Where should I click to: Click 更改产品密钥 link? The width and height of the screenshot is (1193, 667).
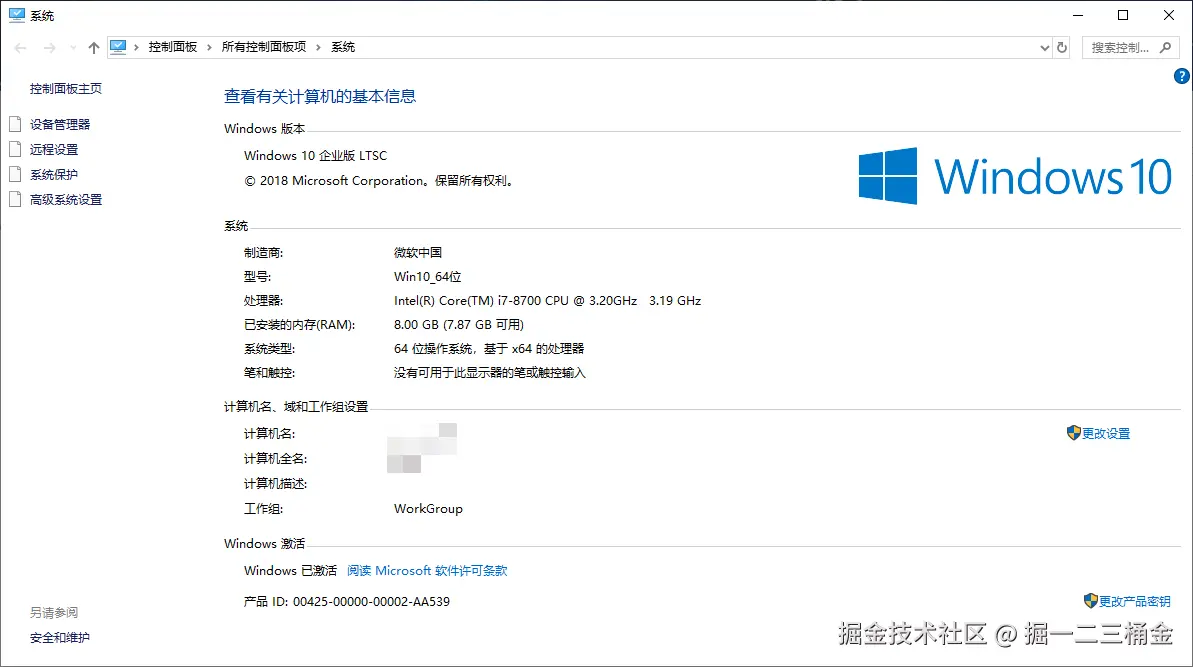[x=1134, y=602]
